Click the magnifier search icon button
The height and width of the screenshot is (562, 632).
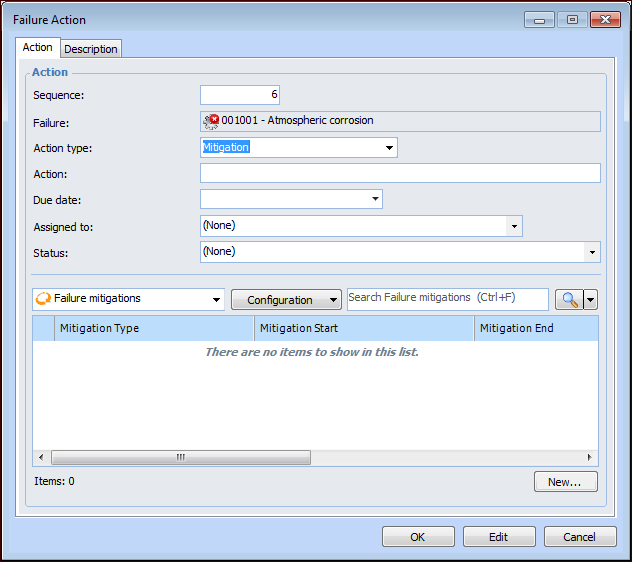(x=569, y=300)
